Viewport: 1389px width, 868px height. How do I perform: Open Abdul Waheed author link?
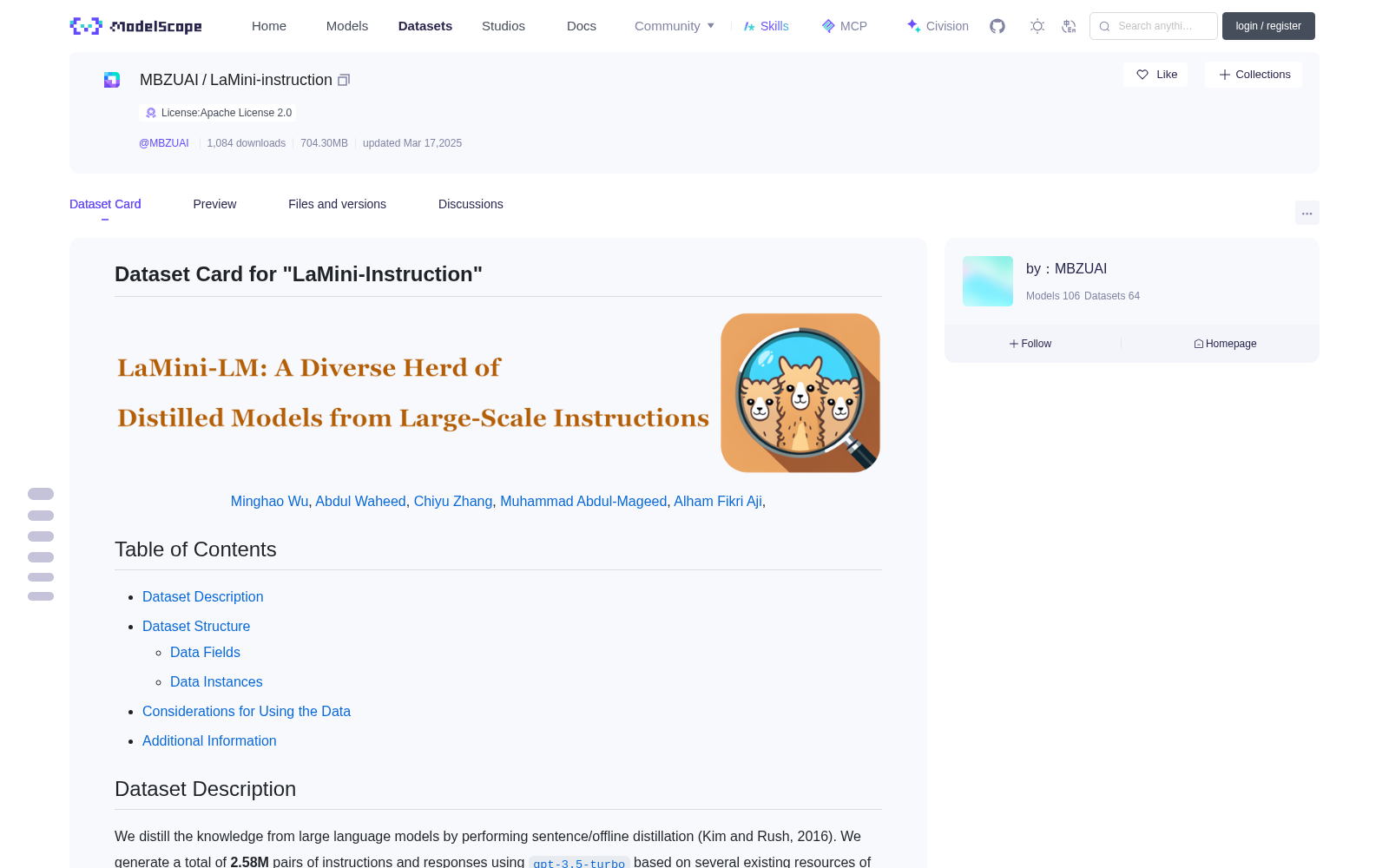point(360,501)
